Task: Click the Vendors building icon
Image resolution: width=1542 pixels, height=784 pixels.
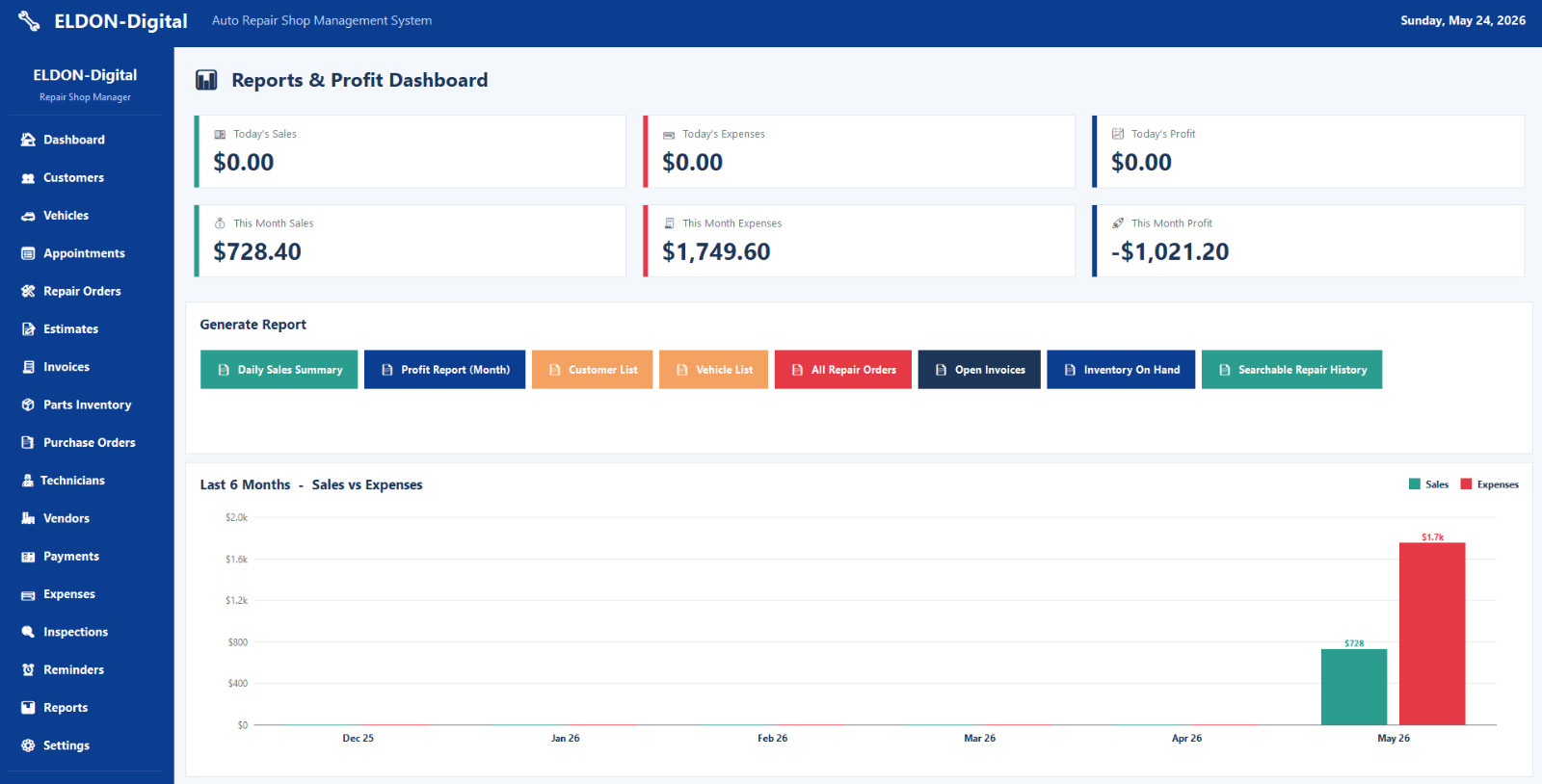Action: tap(28, 518)
